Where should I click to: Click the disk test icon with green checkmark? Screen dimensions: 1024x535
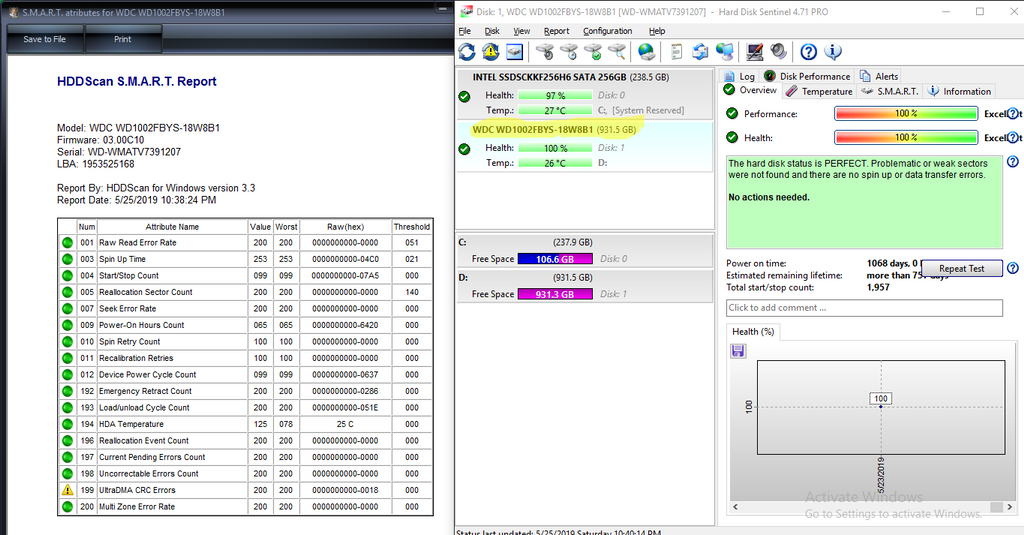pyautogui.click(x=593, y=52)
